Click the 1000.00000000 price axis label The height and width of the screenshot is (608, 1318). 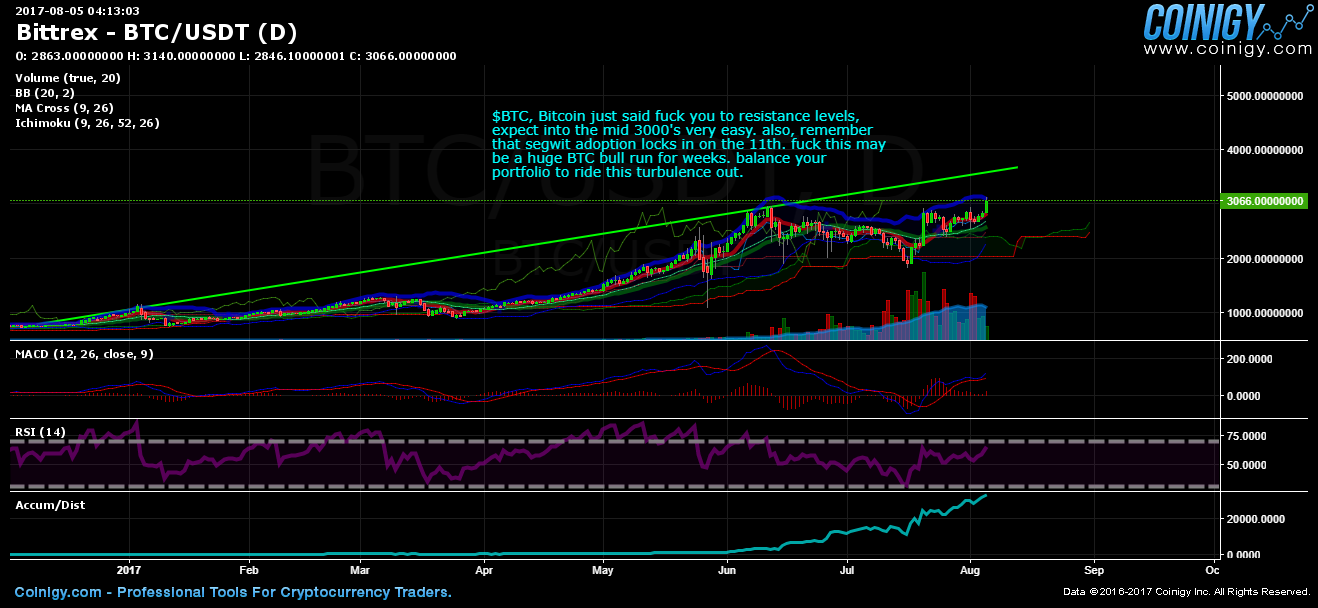[x=1264, y=313]
